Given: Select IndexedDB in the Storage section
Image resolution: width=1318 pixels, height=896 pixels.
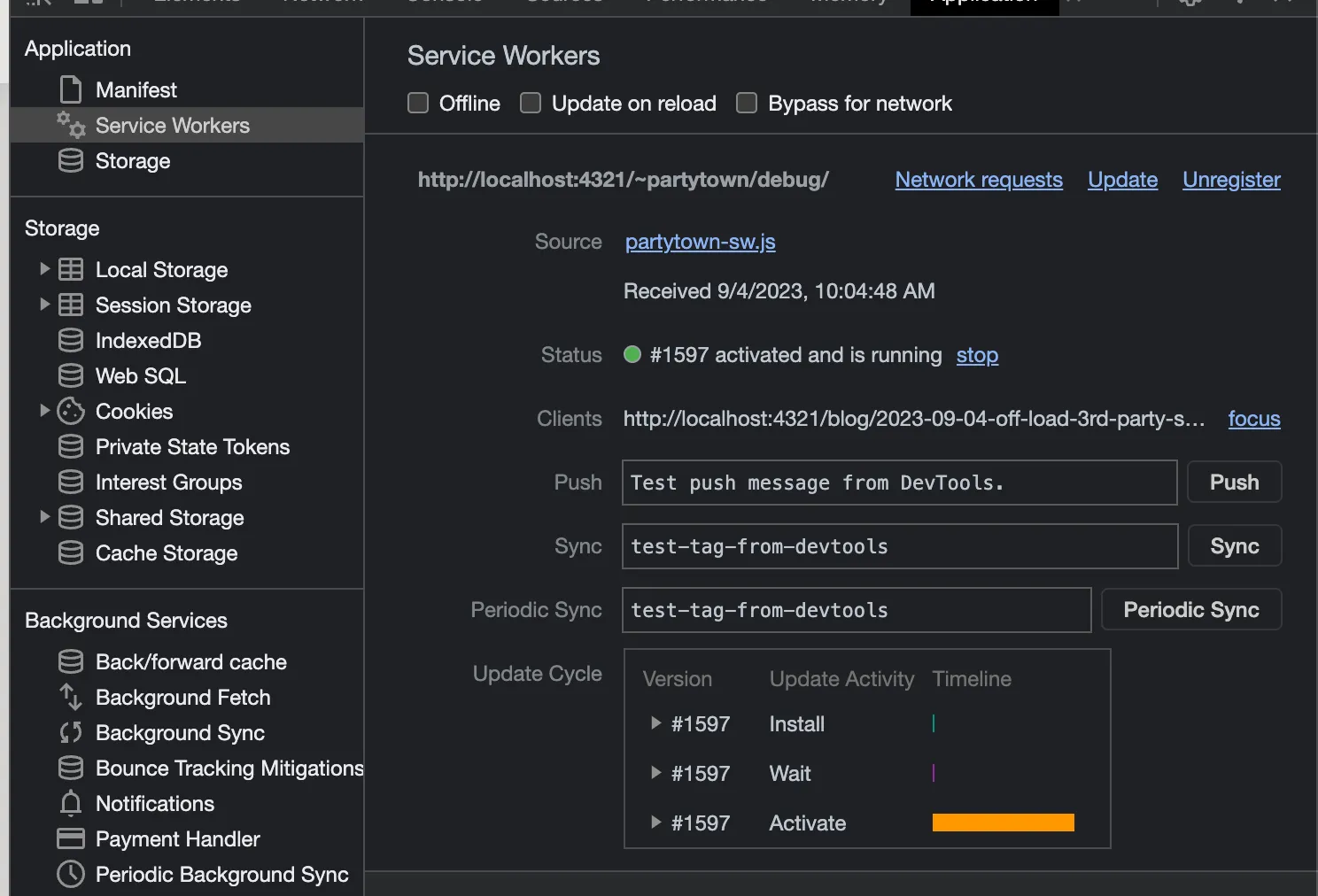Looking at the screenshot, I should 148,341.
